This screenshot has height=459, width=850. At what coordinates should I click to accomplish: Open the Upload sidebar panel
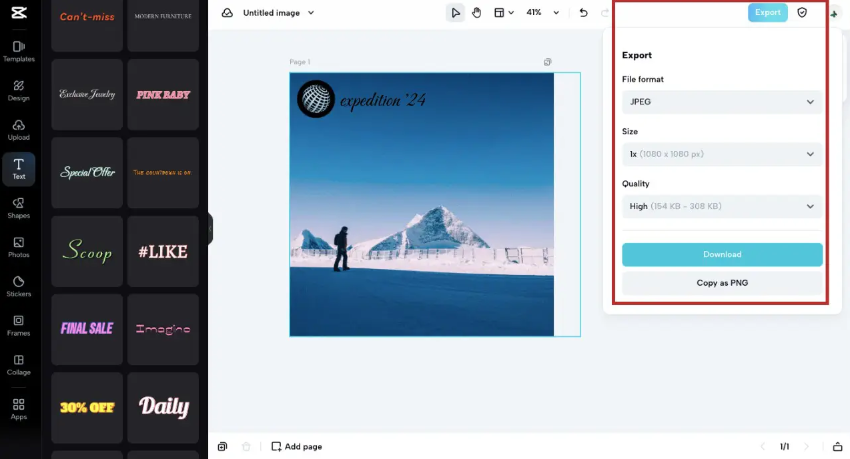pos(19,130)
